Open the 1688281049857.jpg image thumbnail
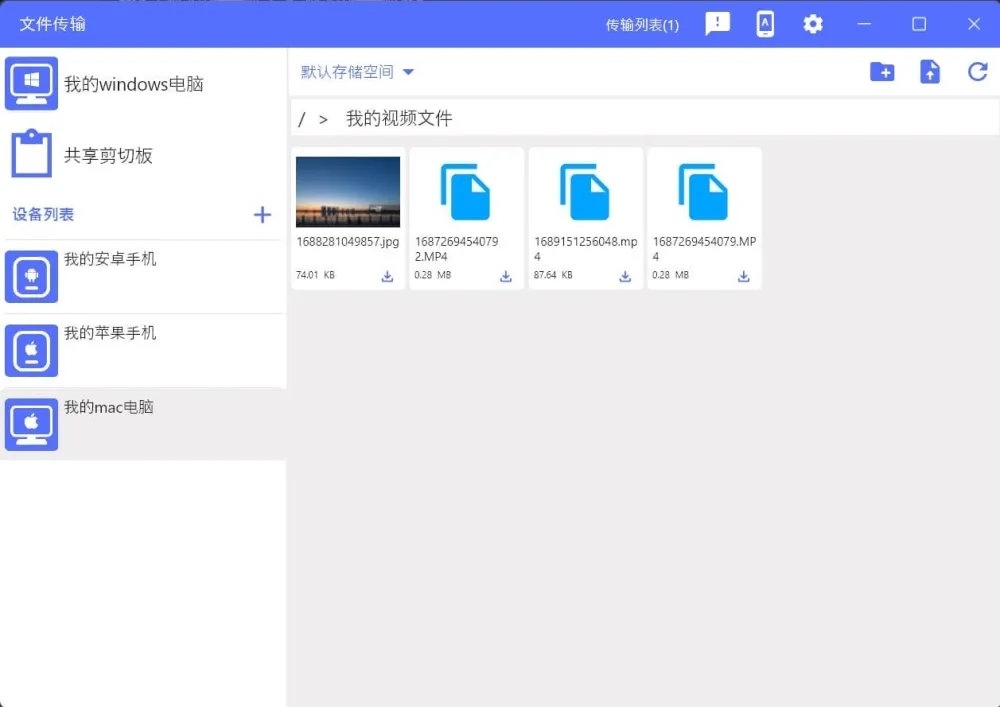 click(x=347, y=191)
